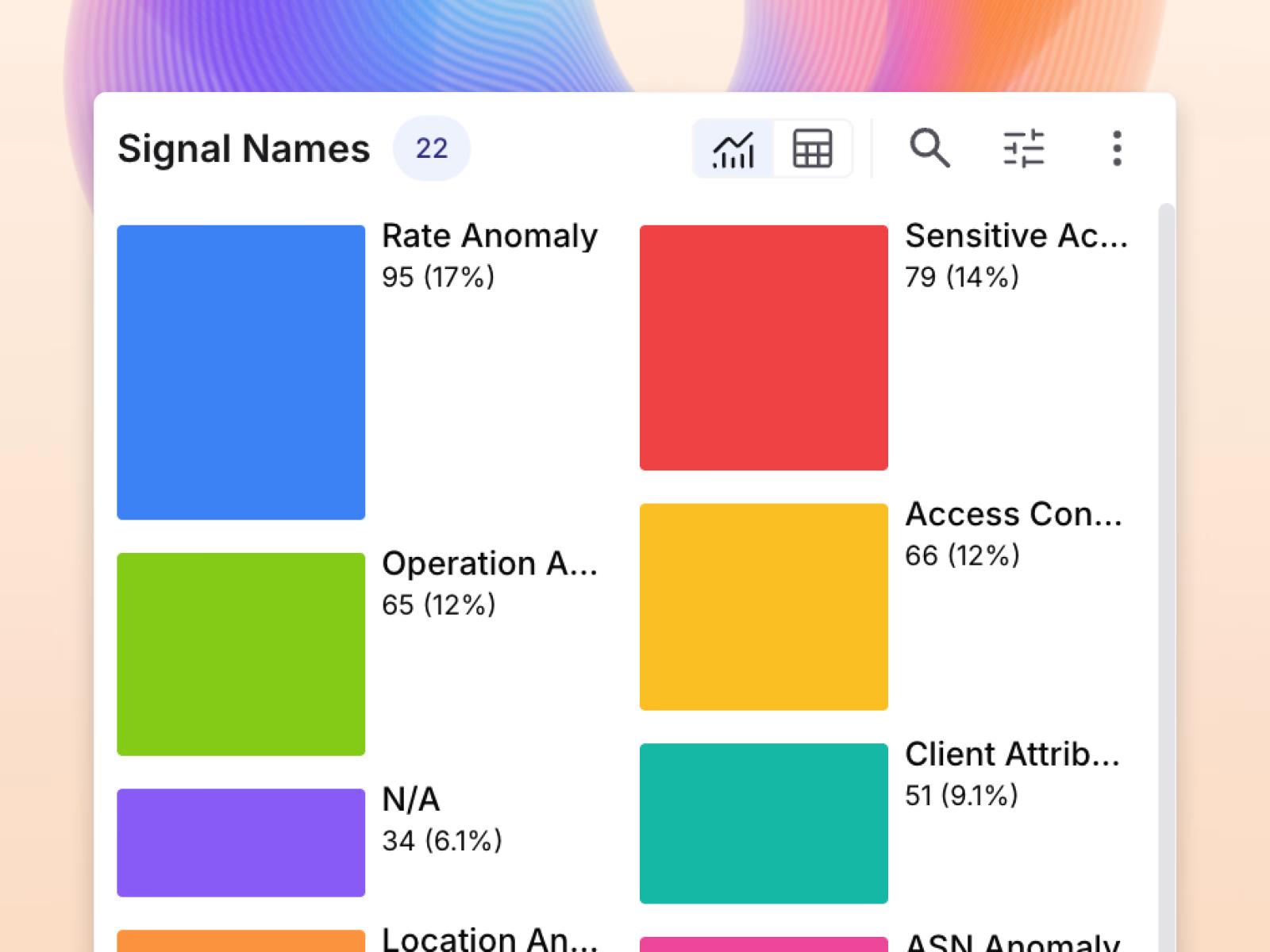Open the more options kebab menu
Screen dimensions: 1270x952
point(1117,148)
